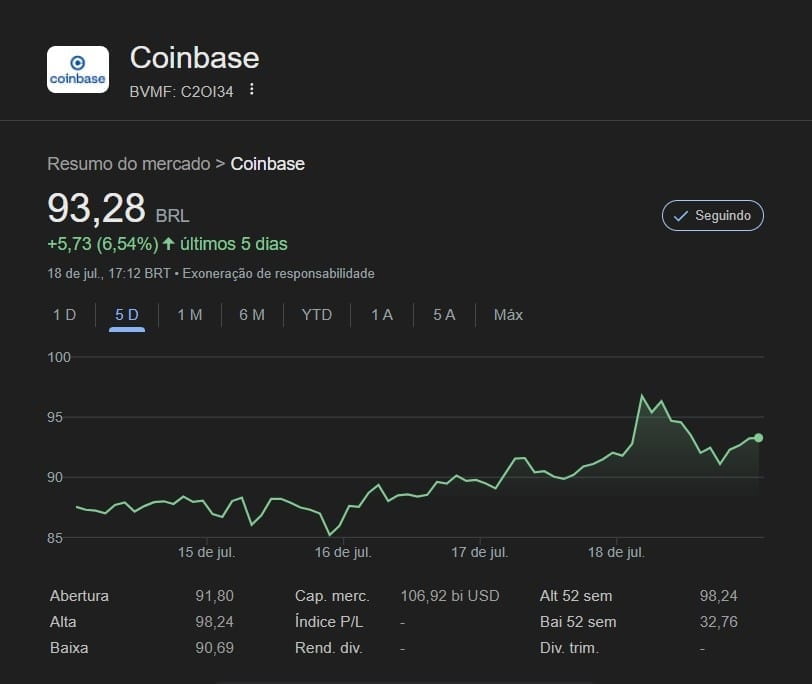Click the 16 de jul. axis label
Screen dimensions: 812x684
tap(343, 552)
